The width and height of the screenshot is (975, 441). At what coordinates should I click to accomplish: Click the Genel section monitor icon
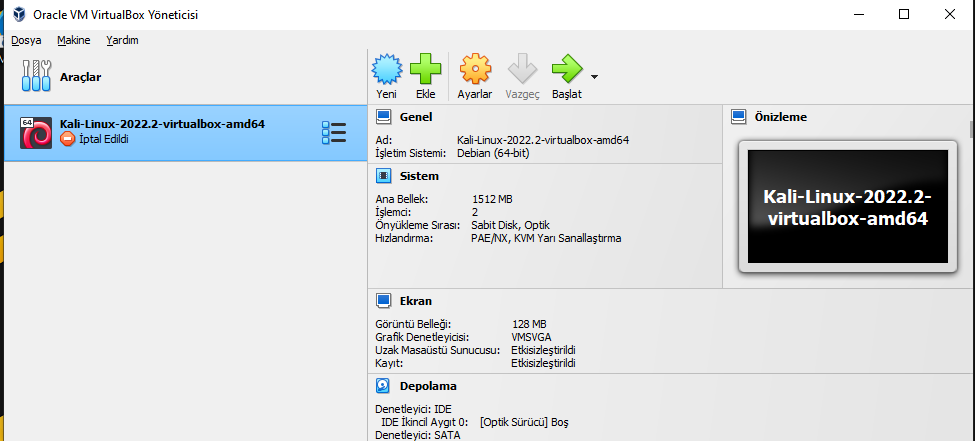tap(384, 117)
